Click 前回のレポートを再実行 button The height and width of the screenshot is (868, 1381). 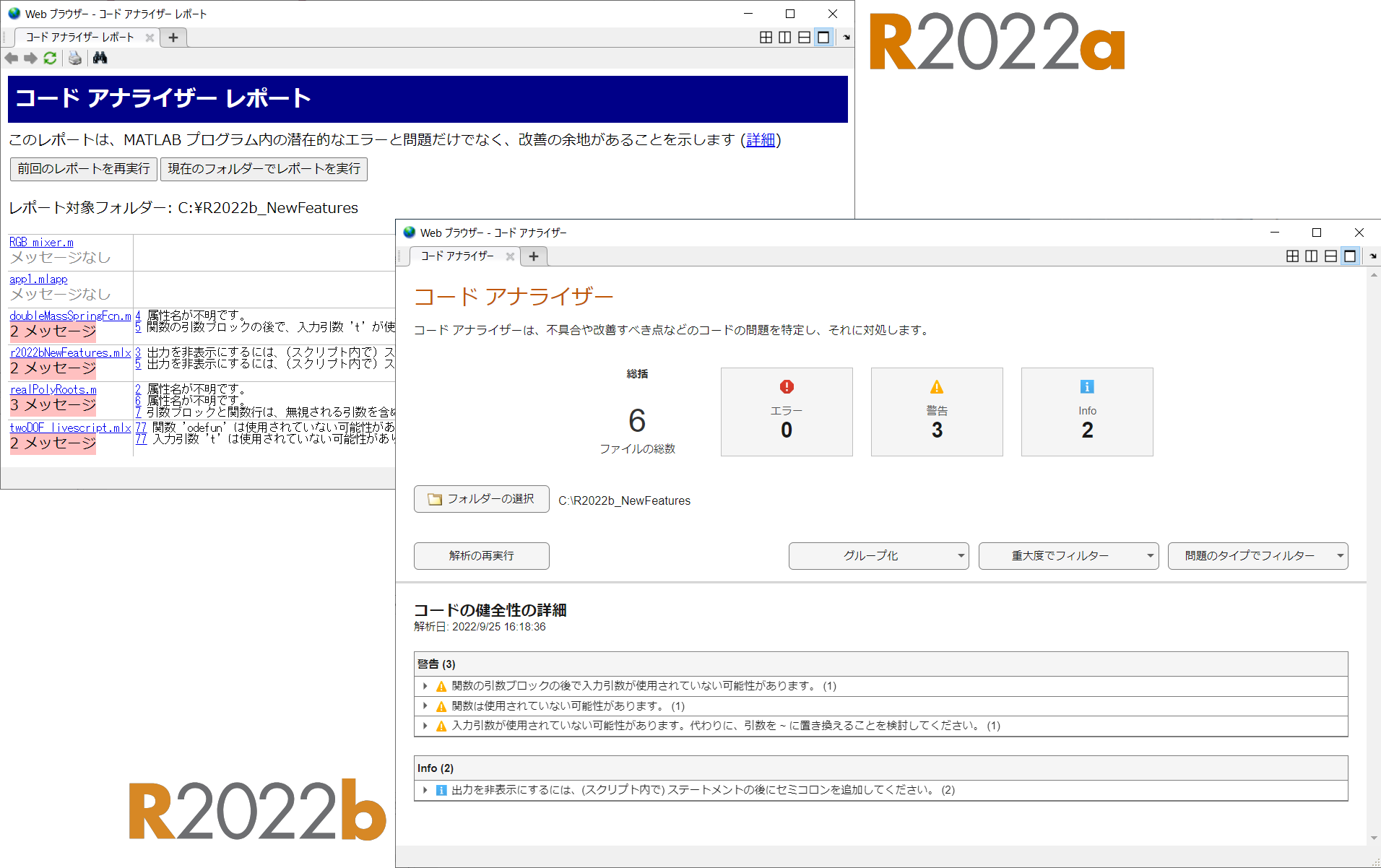[x=84, y=169]
